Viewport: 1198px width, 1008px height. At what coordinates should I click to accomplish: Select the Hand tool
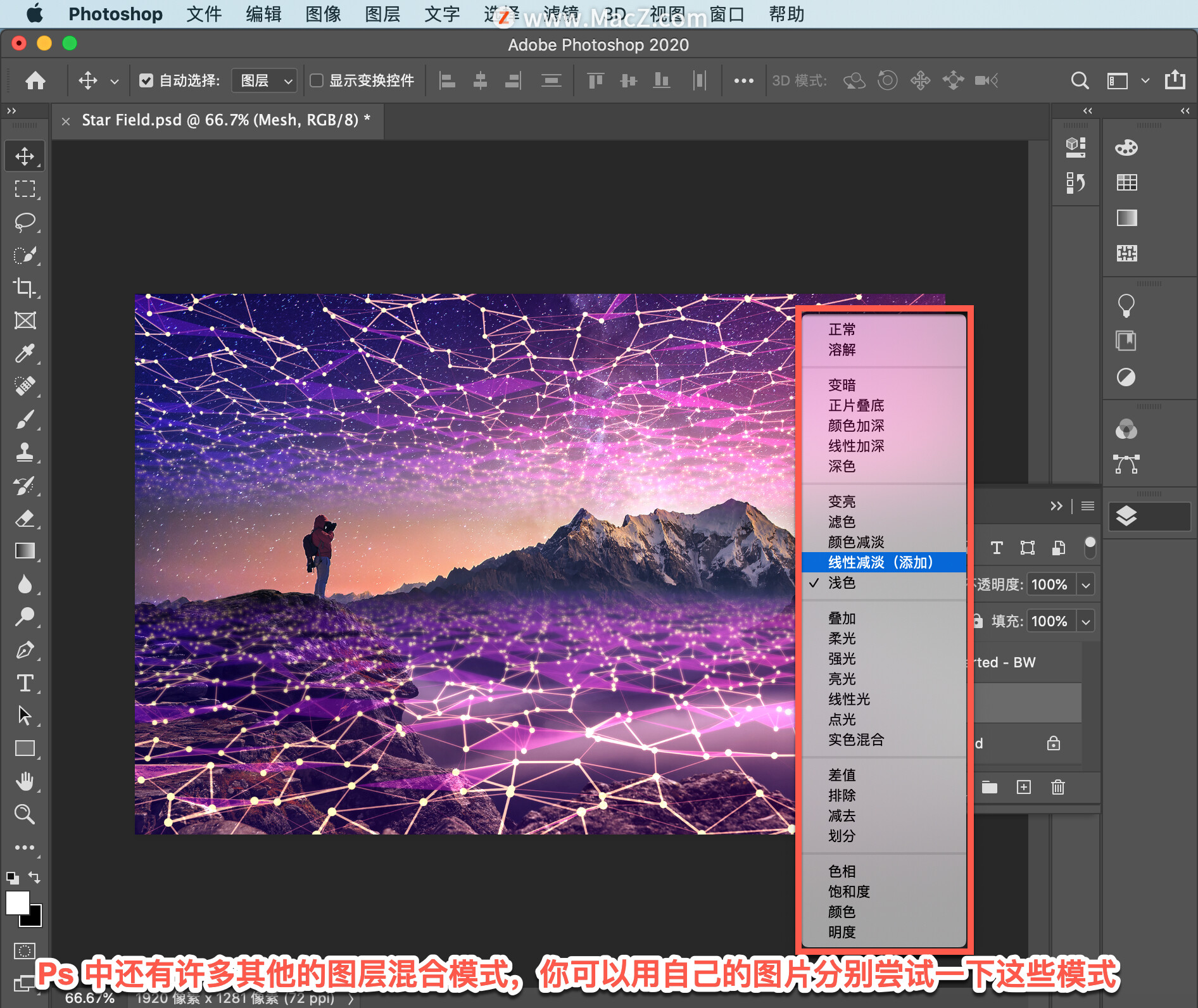pyautogui.click(x=25, y=781)
